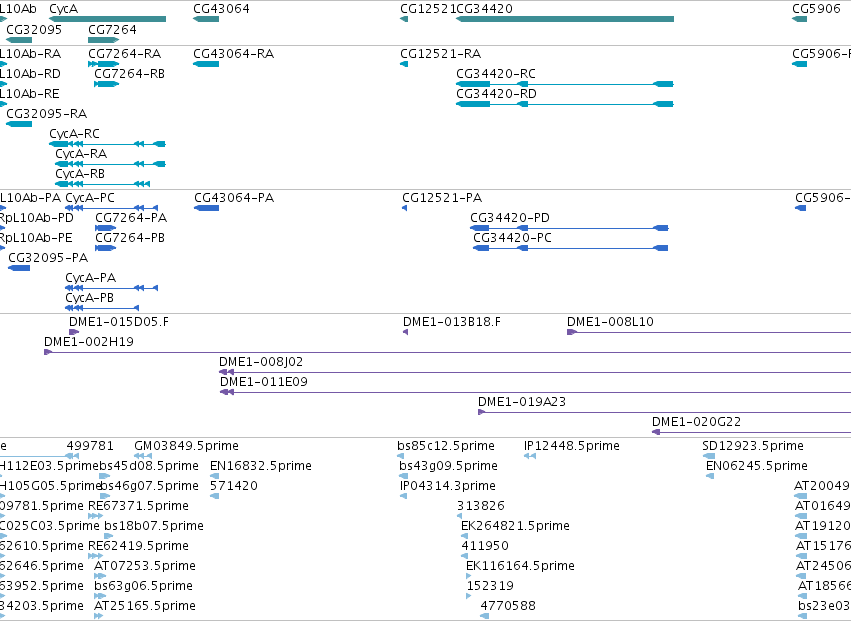Open EST bs85c12.5prime
The height and width of the screenshot is (621, 851).
coord(446,447)
